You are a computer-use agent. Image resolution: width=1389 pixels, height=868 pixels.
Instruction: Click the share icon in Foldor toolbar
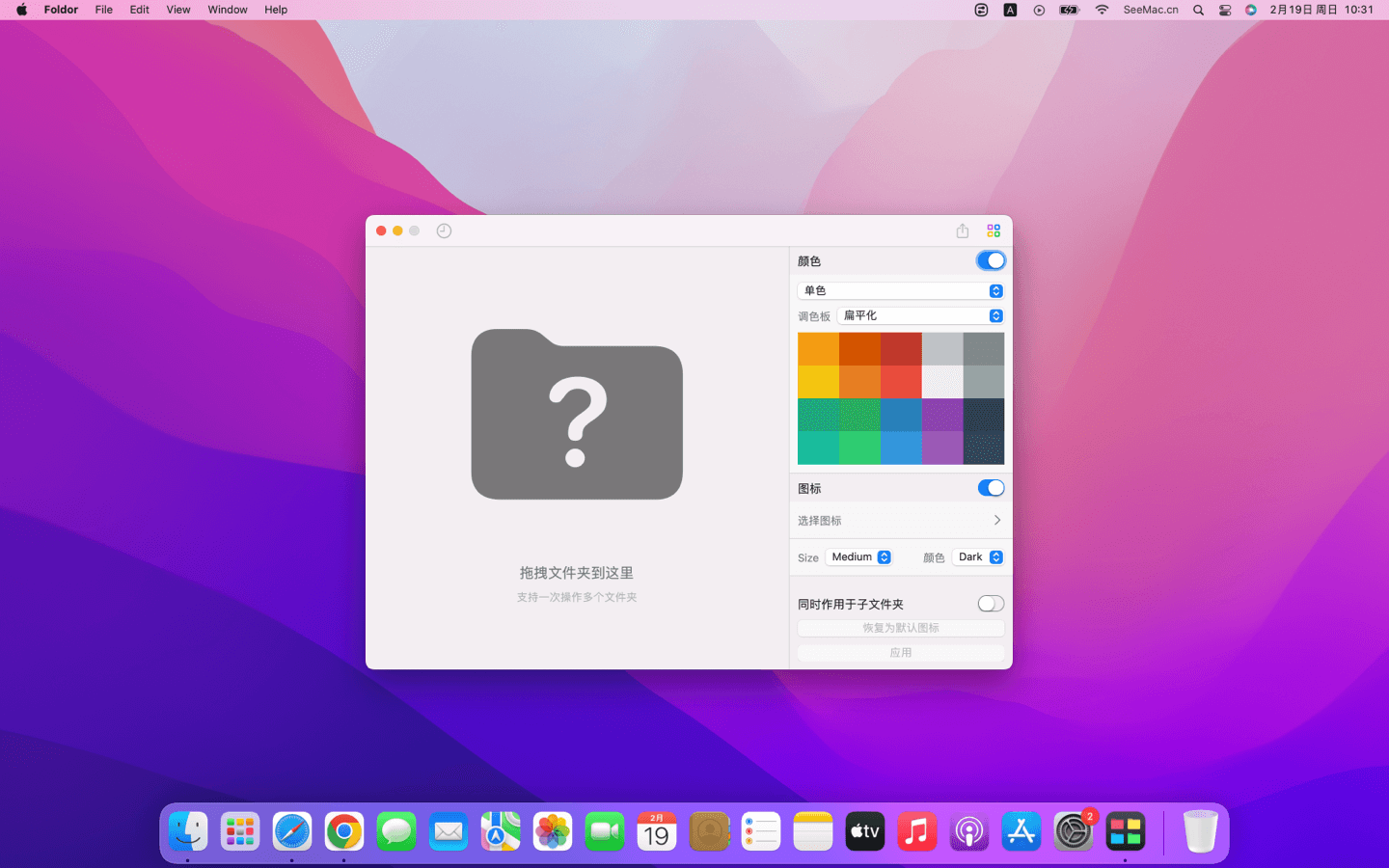coord(962,231)
